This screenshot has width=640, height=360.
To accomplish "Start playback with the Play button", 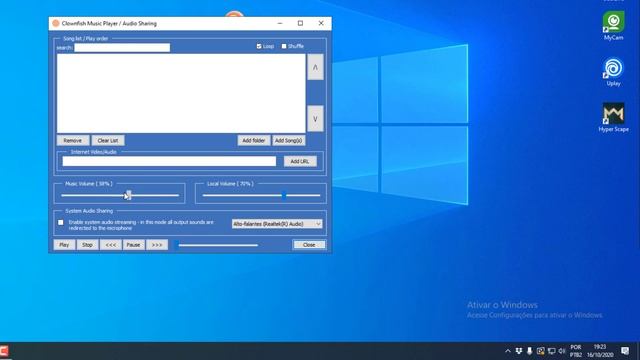I will click(x=64, y=245).
